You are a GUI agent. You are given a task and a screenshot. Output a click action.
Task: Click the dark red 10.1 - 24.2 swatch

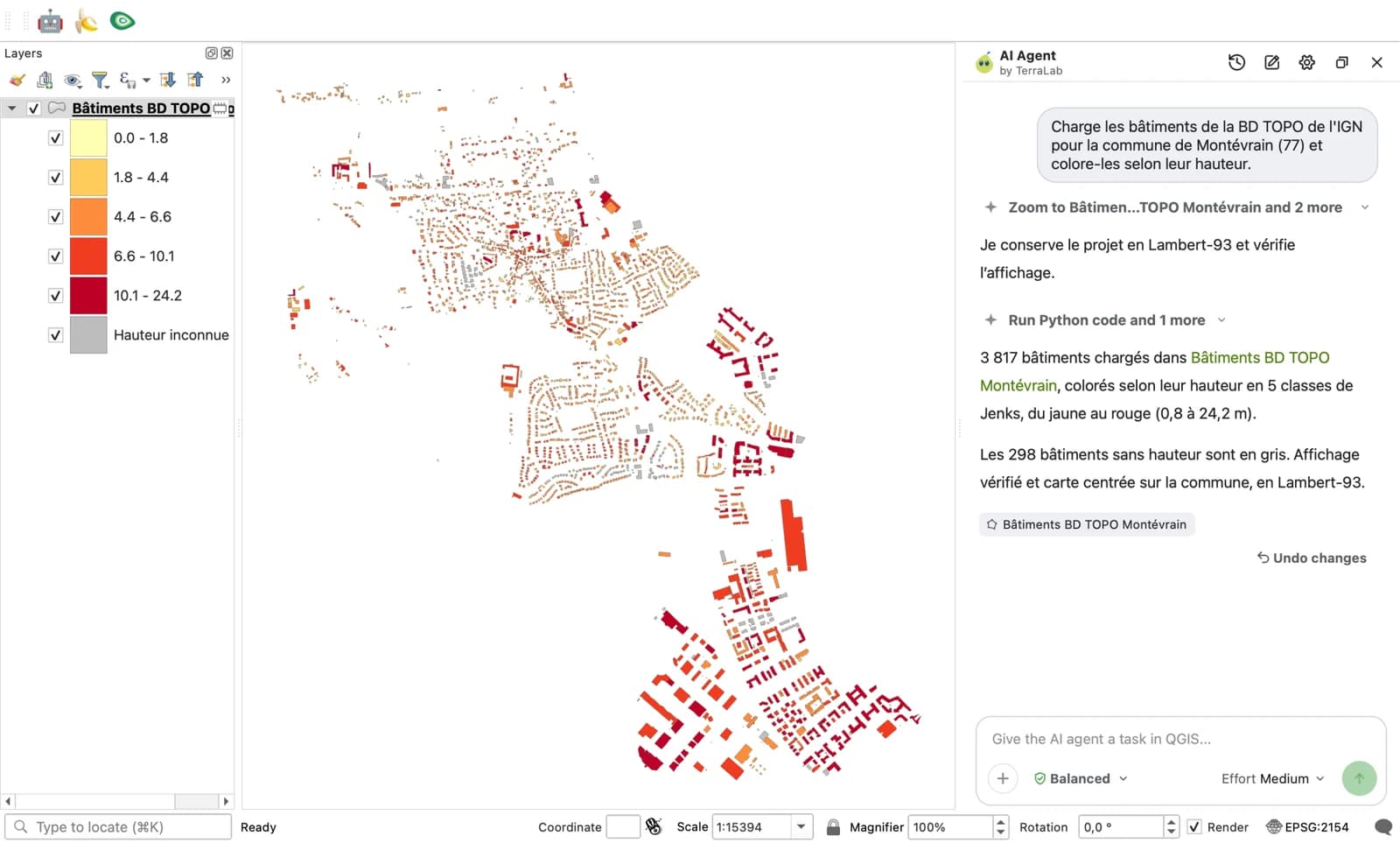[88, 296]
